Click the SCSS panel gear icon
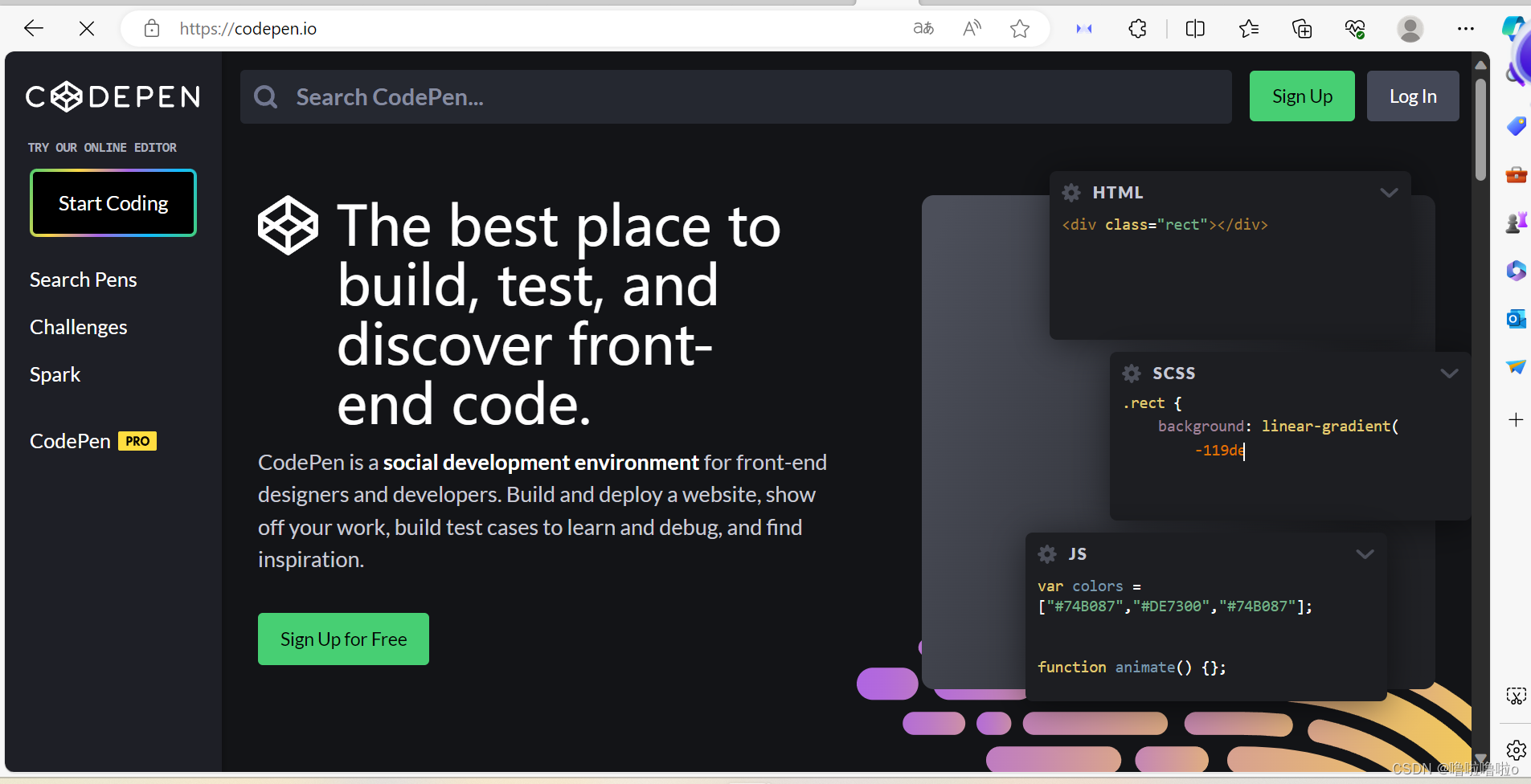 click(x=1132, y=374)
